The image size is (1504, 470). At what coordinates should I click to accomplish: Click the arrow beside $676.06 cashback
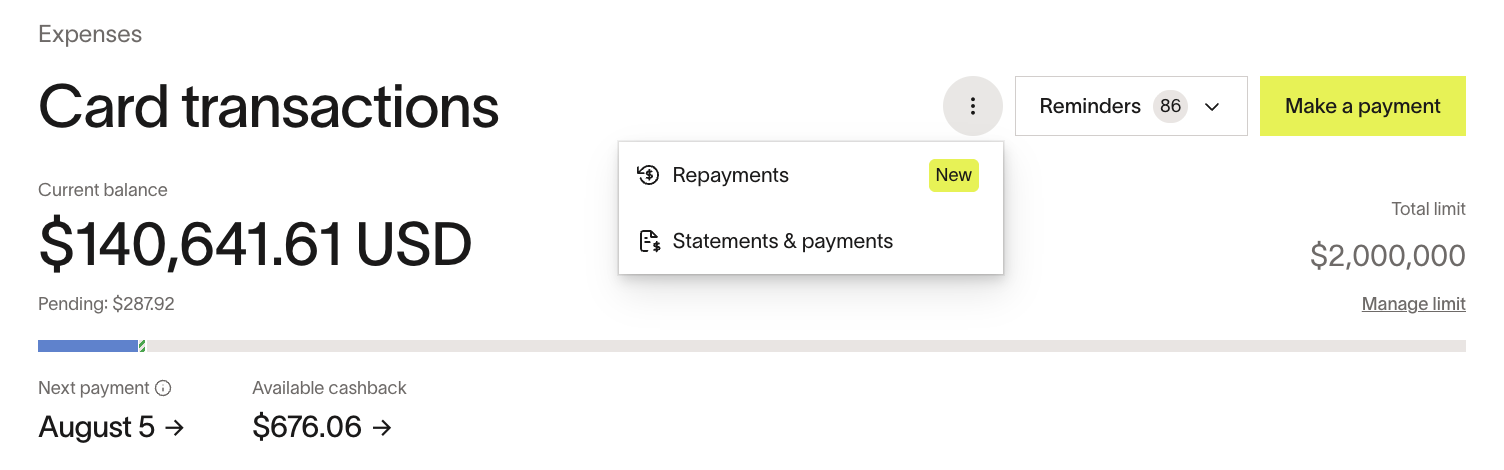pyautogui.click(x=382, y=428)
